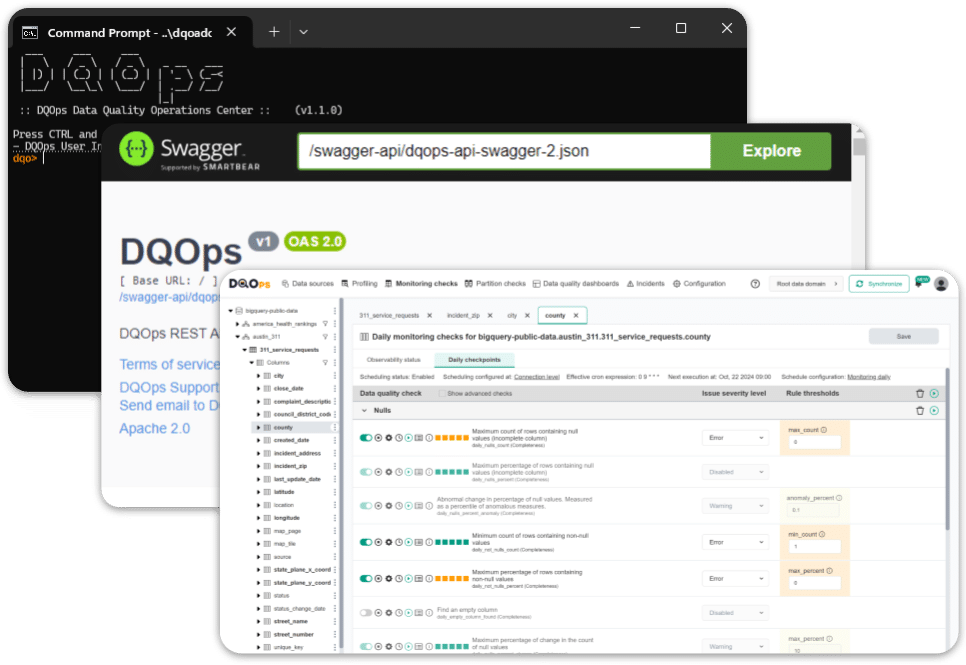Click the min_count threshold input field
This screenshot has width=966, height=665.
[814, 546]
